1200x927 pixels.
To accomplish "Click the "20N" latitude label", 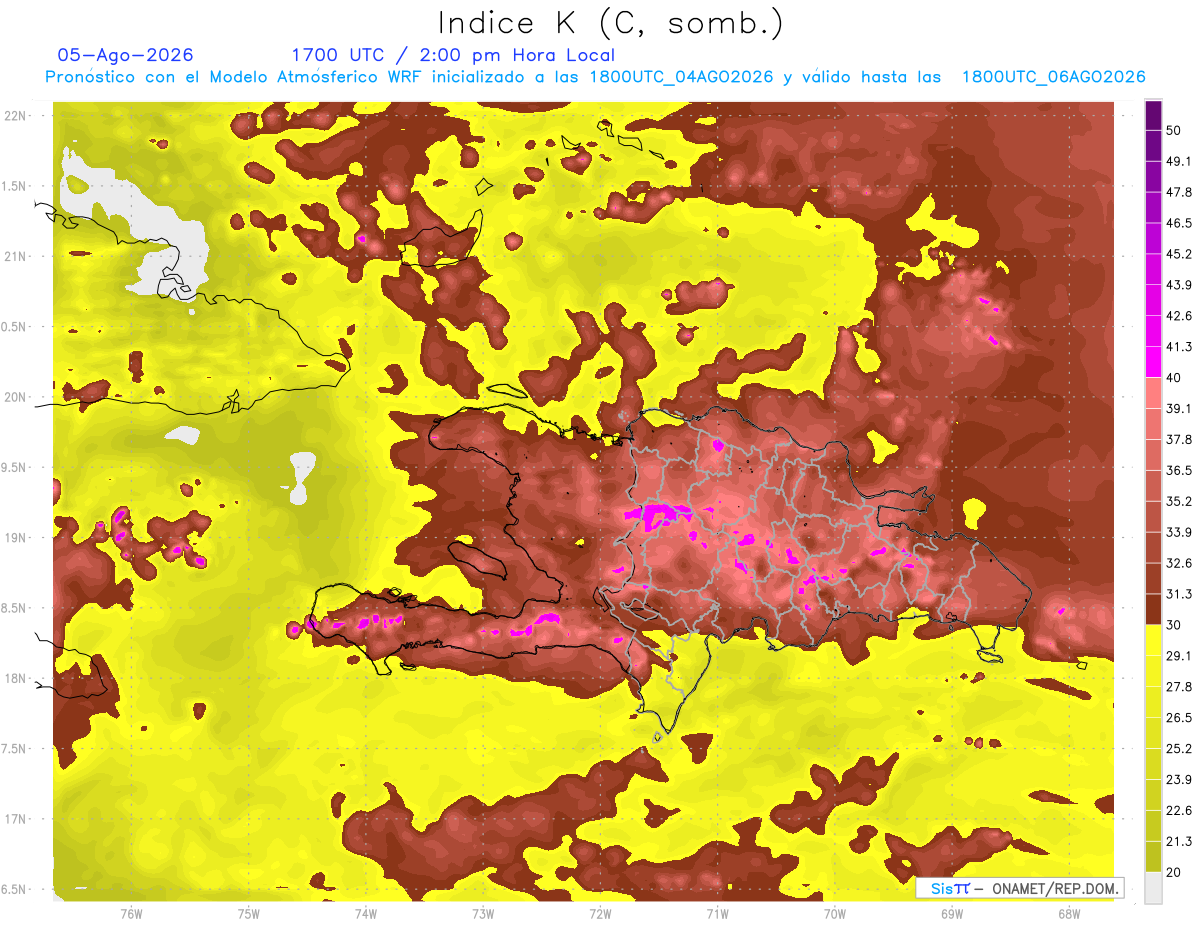I will tap(16, 397).
